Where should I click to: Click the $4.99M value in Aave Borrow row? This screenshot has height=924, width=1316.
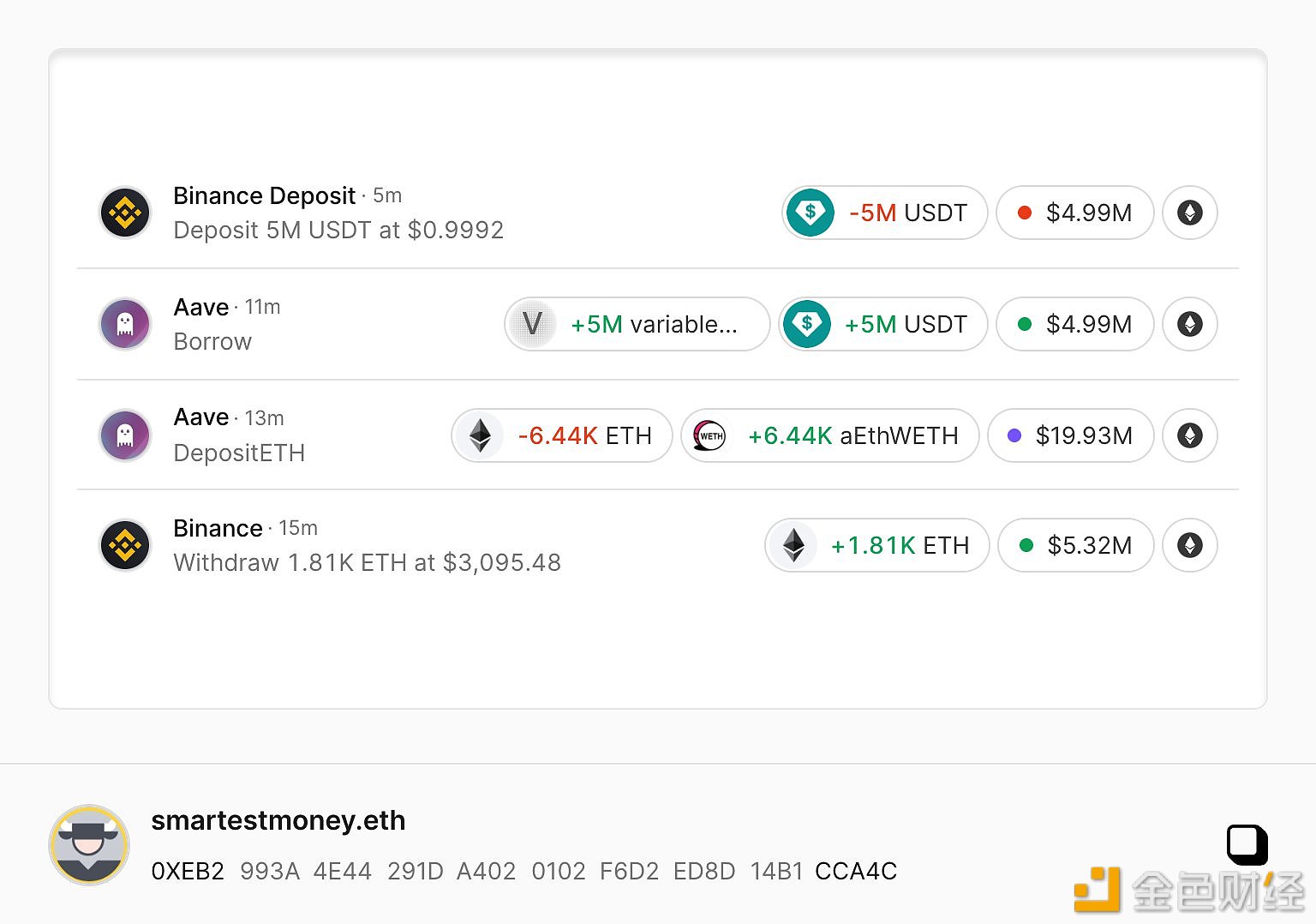click(1075, 324)
